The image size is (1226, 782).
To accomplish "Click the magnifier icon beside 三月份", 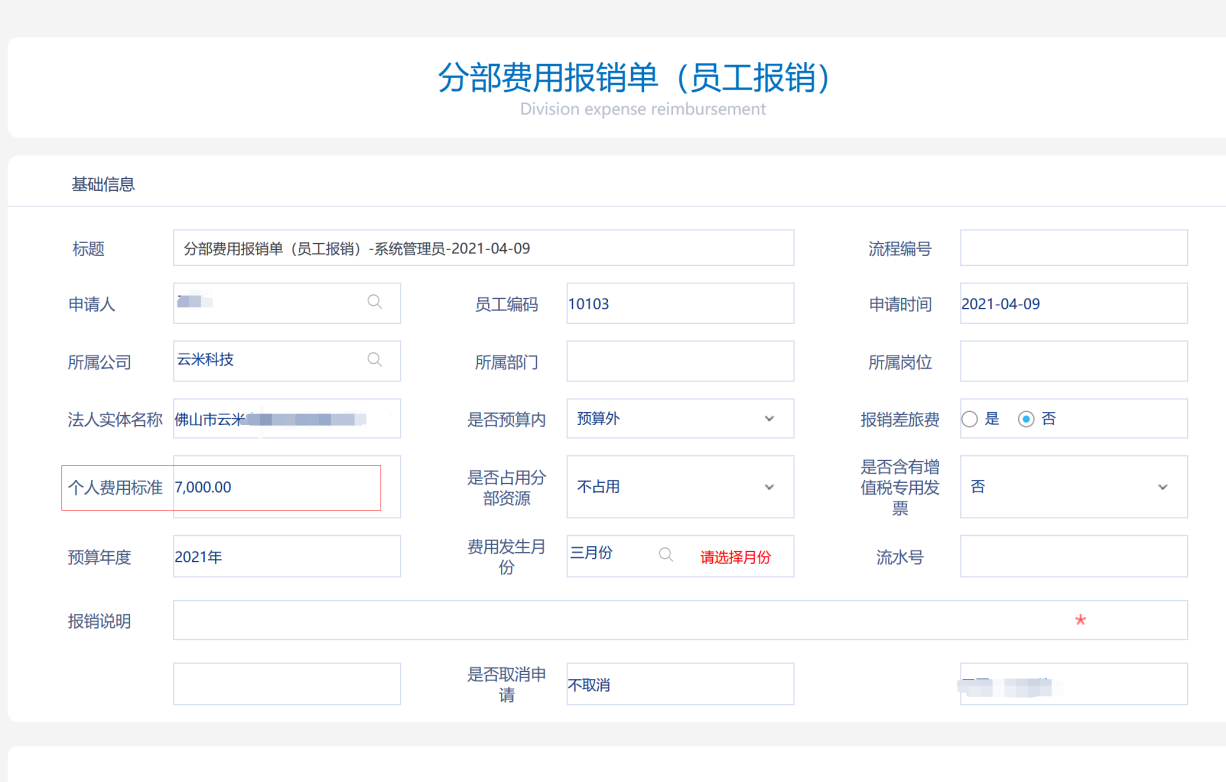I will 666,555.
